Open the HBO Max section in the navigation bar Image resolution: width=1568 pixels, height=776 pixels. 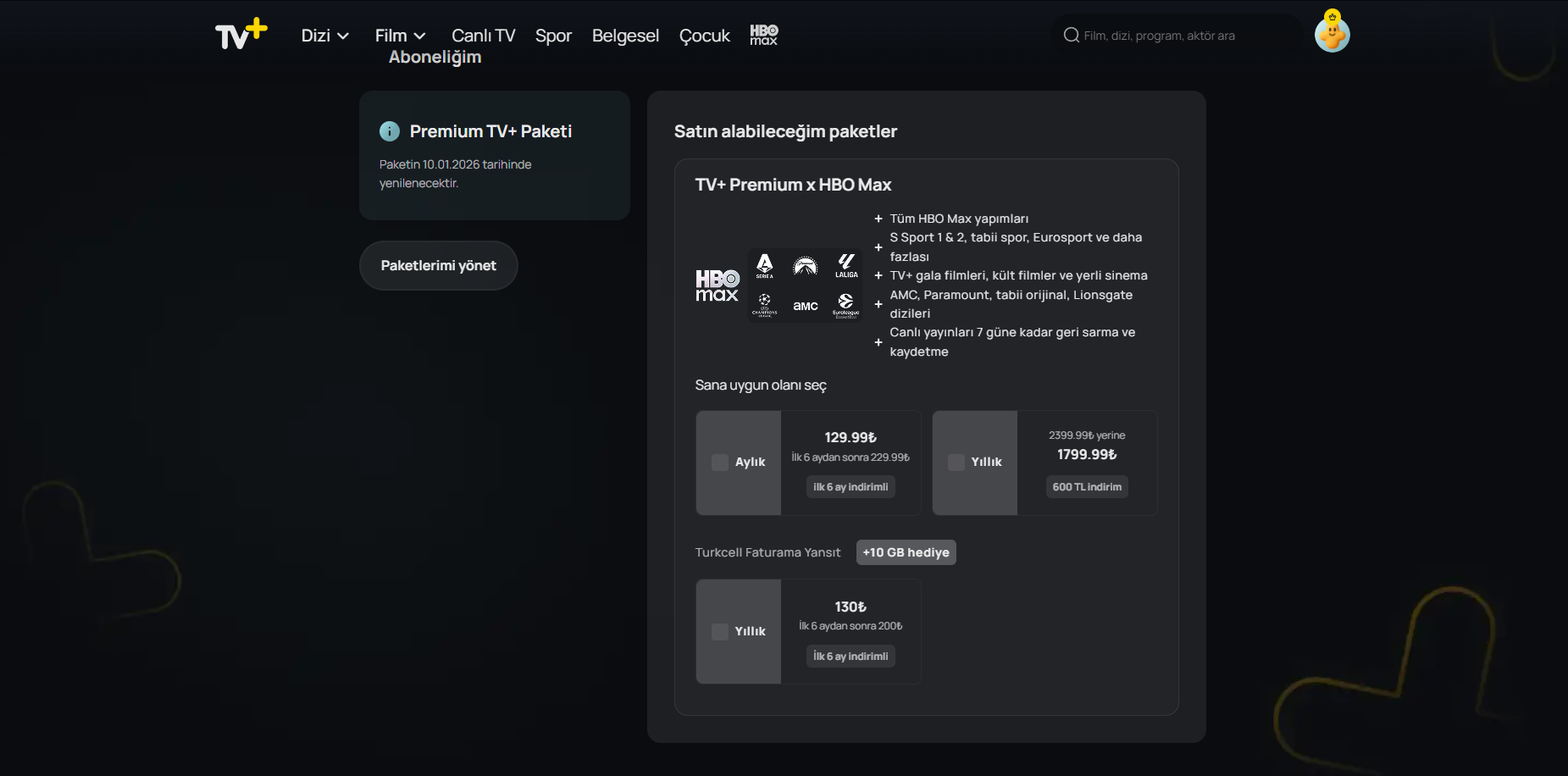[x=763, y=35]
